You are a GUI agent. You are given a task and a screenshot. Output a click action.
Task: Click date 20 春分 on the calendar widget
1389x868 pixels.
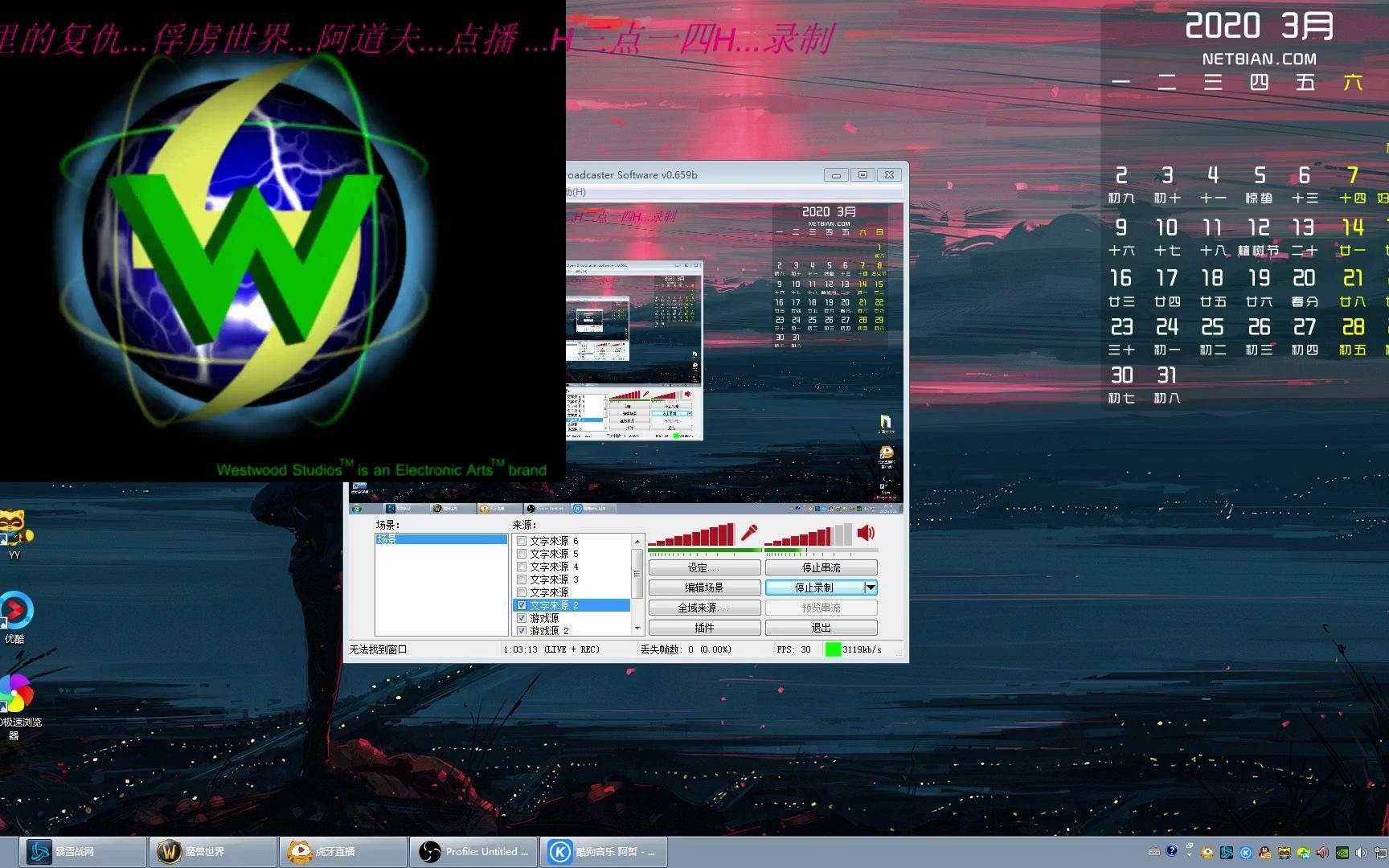click(1304, 286)
